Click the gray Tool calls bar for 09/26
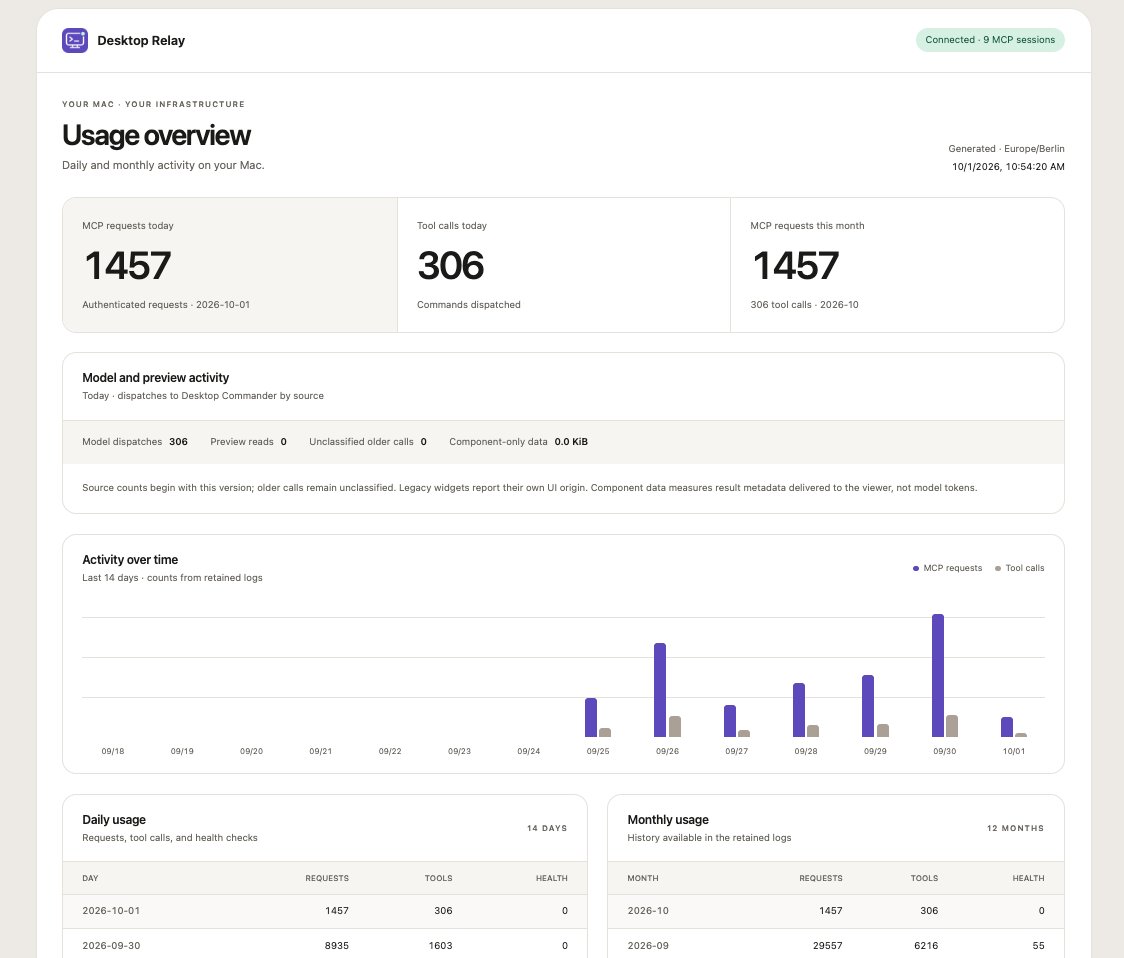The height and width of the screenshot is (958, 1124). pyautogui.click(x=675, y=726)
